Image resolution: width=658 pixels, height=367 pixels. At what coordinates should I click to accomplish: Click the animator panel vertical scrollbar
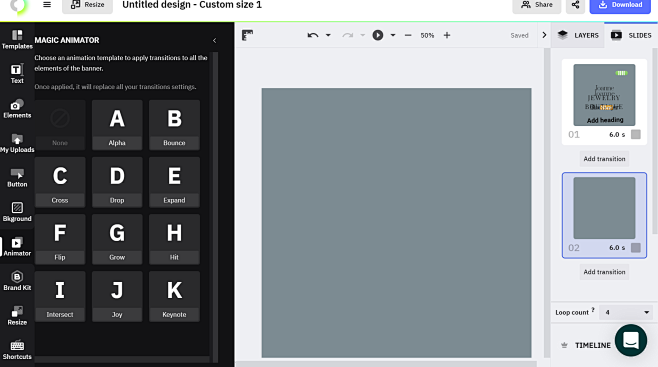point(215,206)
